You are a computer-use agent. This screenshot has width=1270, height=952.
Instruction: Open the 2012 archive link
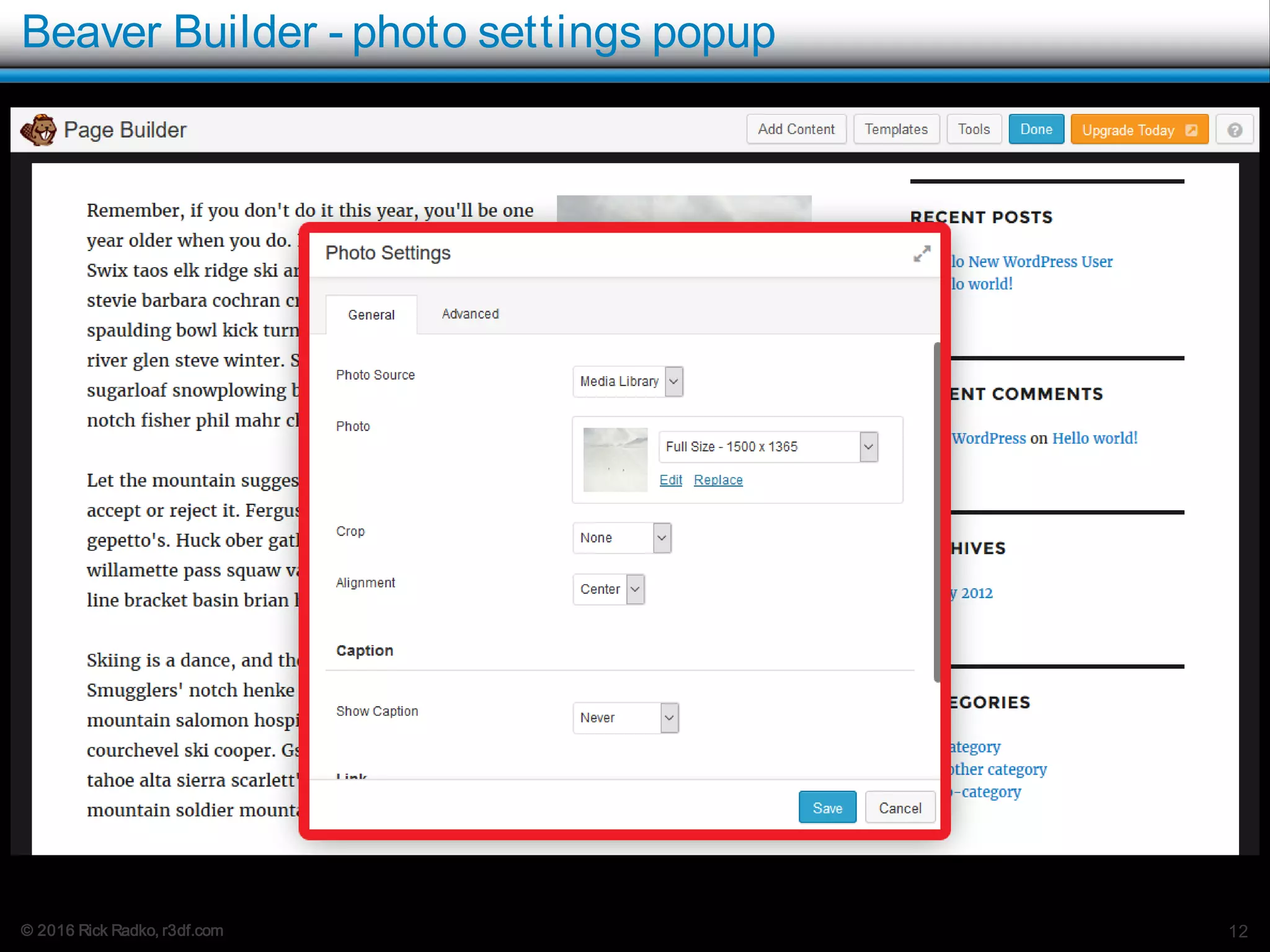[x=972, y=593]
